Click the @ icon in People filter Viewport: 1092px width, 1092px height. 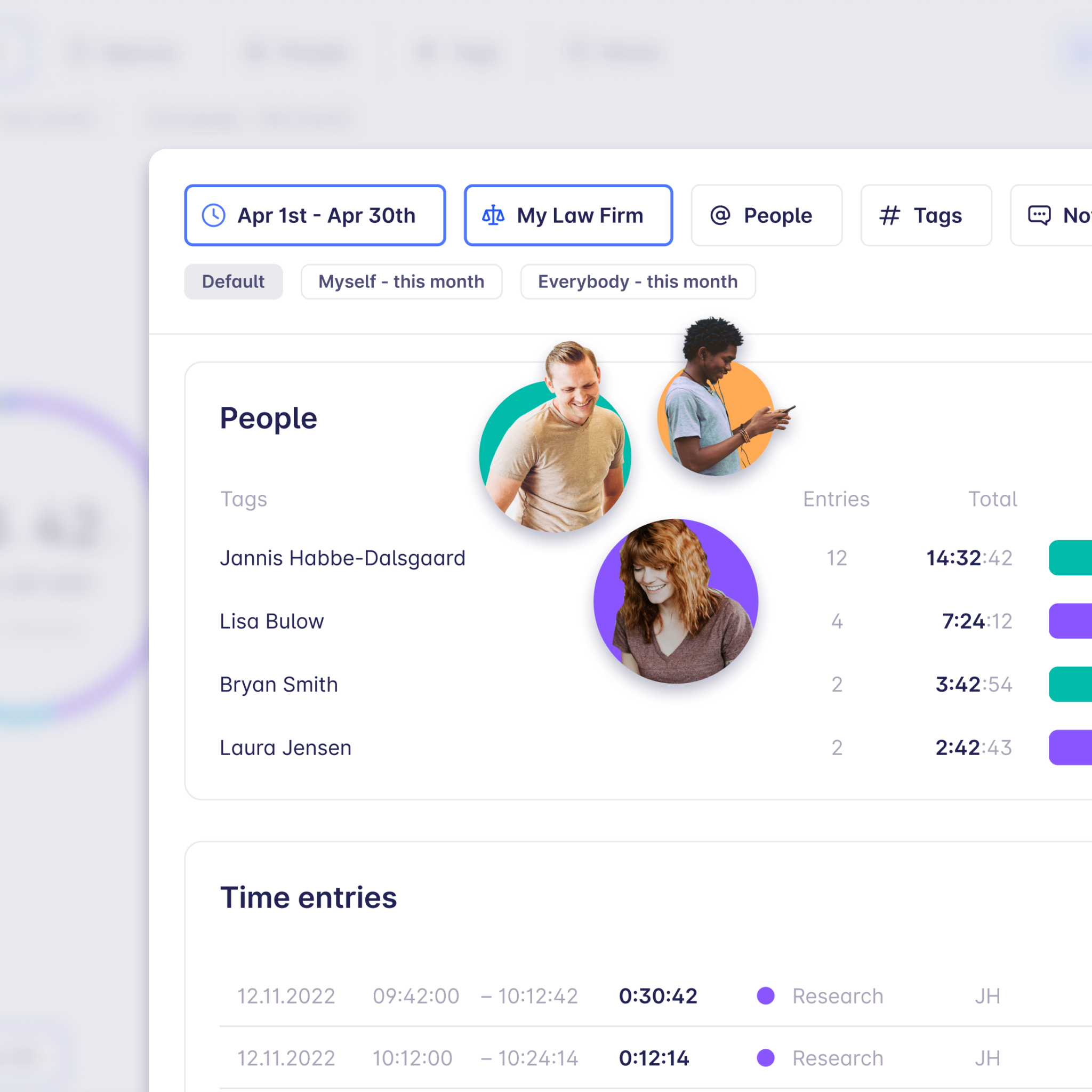(720, 215)
